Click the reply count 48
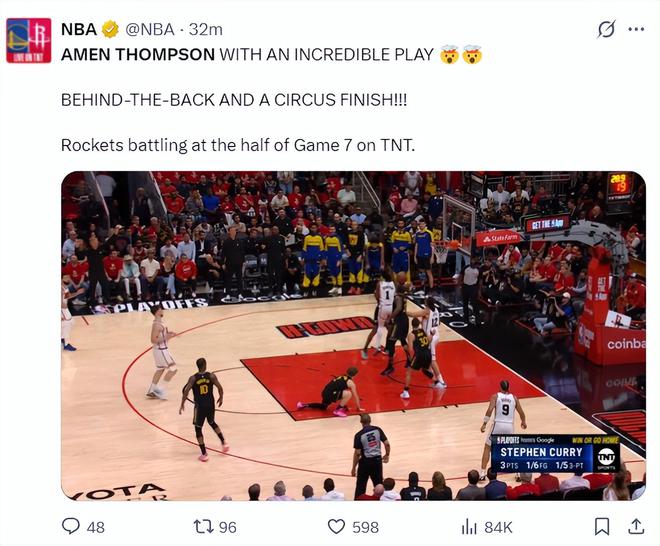660x546 pixels. click(96, 527)
